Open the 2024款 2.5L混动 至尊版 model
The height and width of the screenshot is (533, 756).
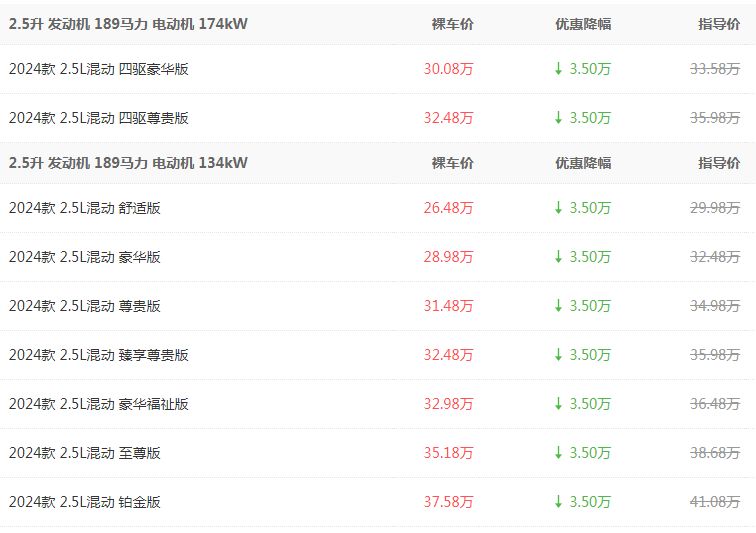click(x=84, y=453)
